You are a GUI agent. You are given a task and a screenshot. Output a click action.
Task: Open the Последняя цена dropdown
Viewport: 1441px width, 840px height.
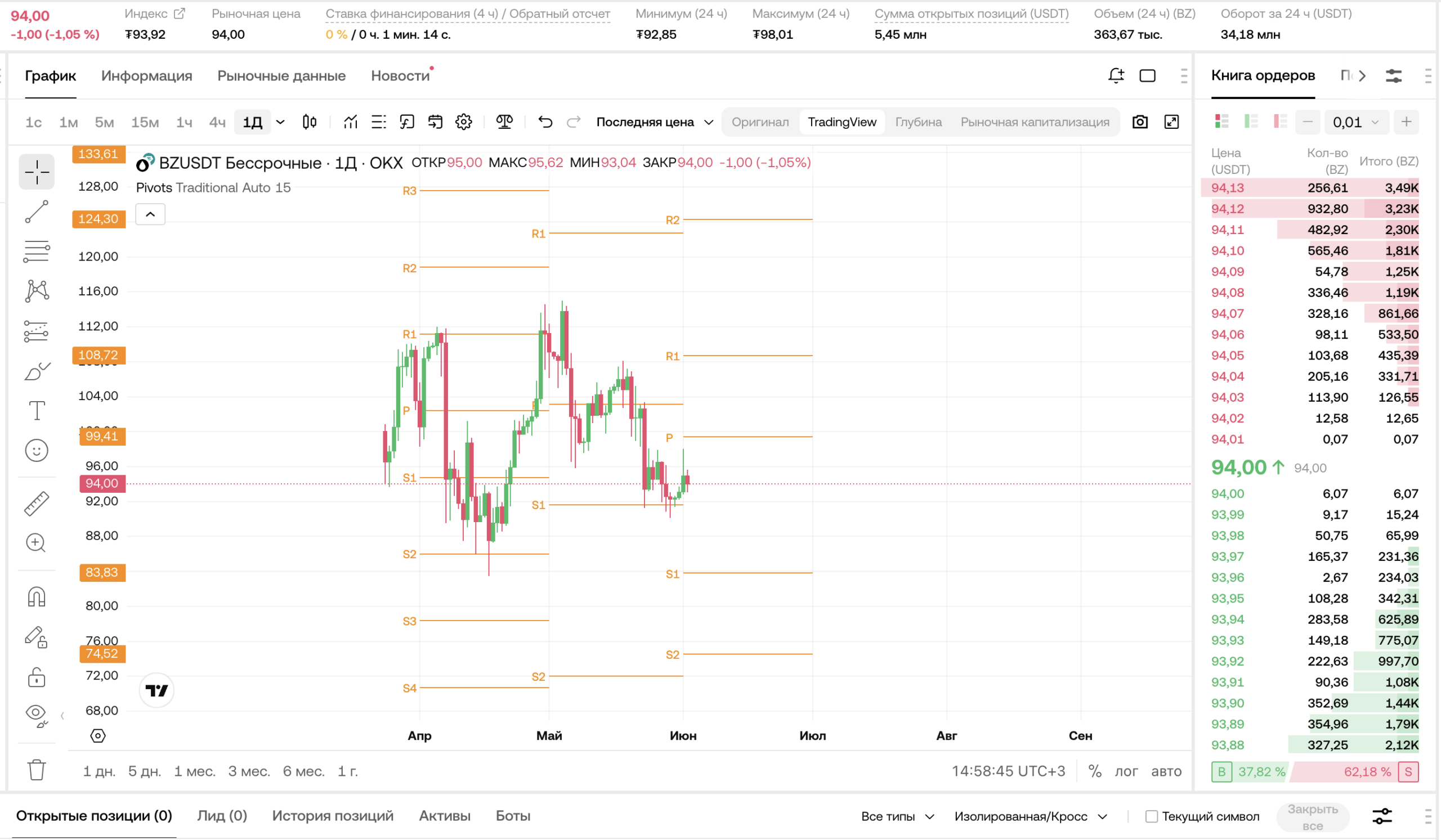pos(655,122)
